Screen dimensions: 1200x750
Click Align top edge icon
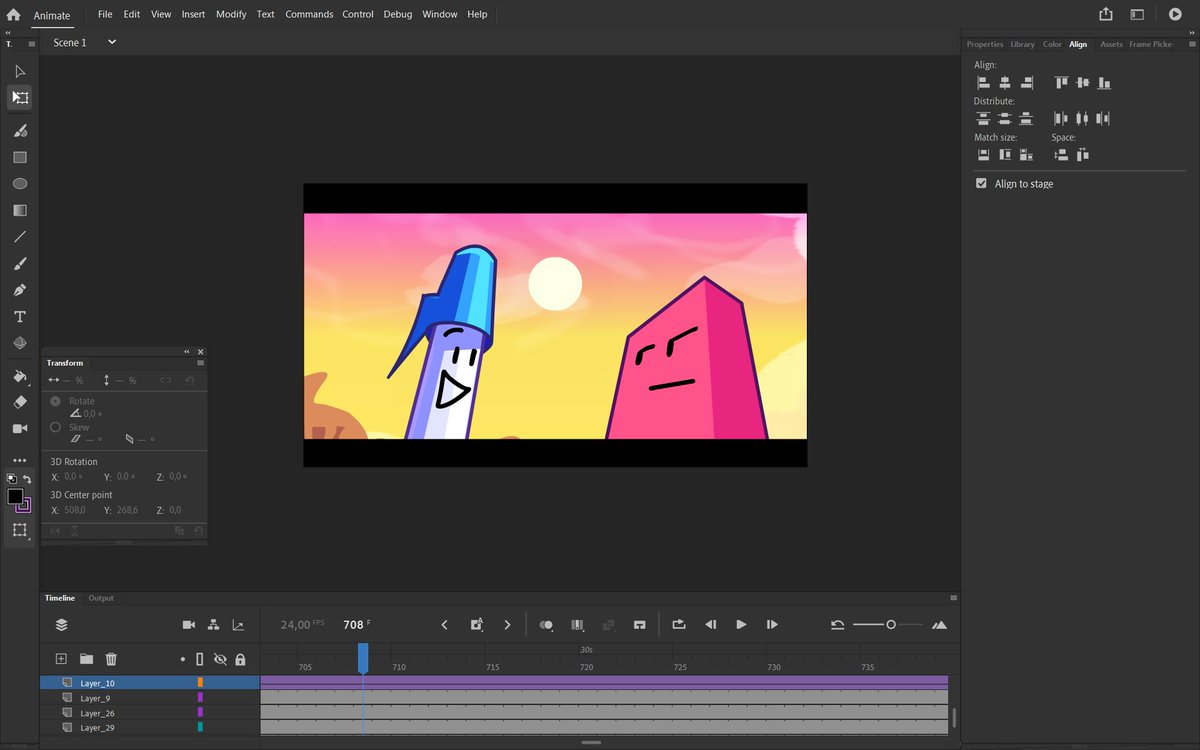point(1061,83)
